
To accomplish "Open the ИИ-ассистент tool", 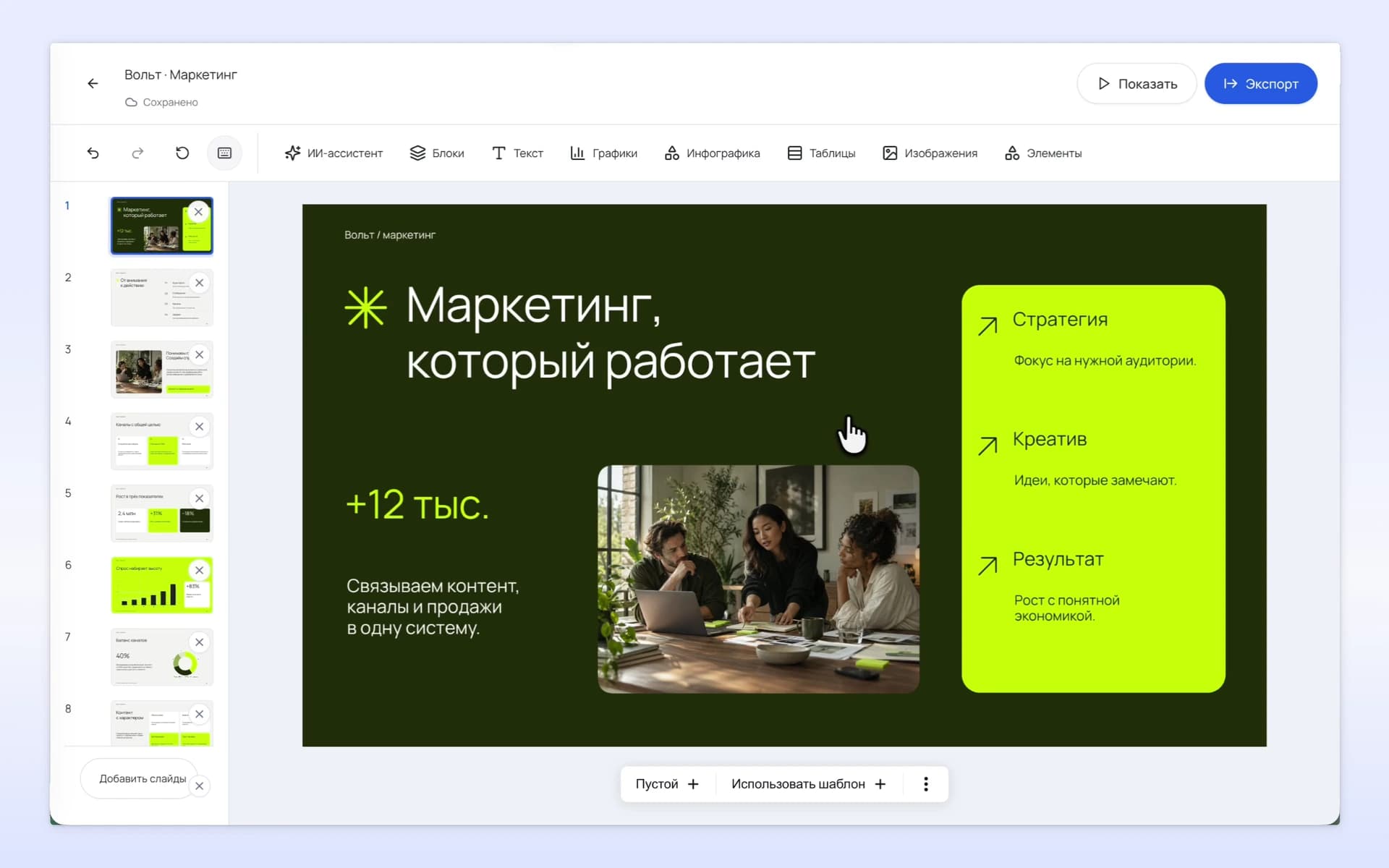I will [x=334, y=153].
